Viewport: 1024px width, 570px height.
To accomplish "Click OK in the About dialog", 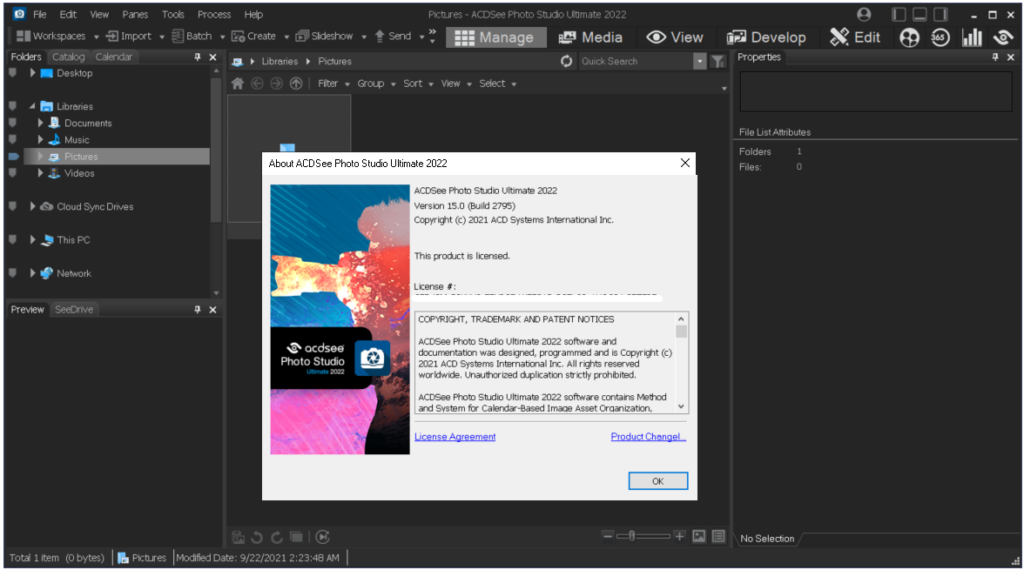I will [657, 481].
